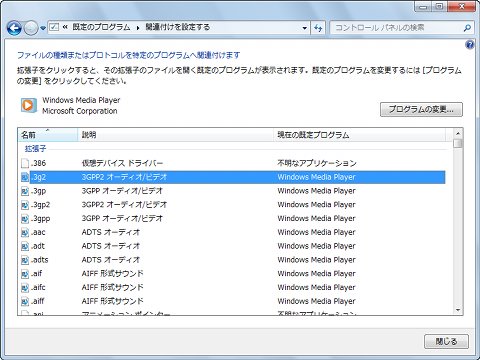The image size is (480, 360).
Task: Select the .3gp2 extension name
Action: (x=40, y=205)
